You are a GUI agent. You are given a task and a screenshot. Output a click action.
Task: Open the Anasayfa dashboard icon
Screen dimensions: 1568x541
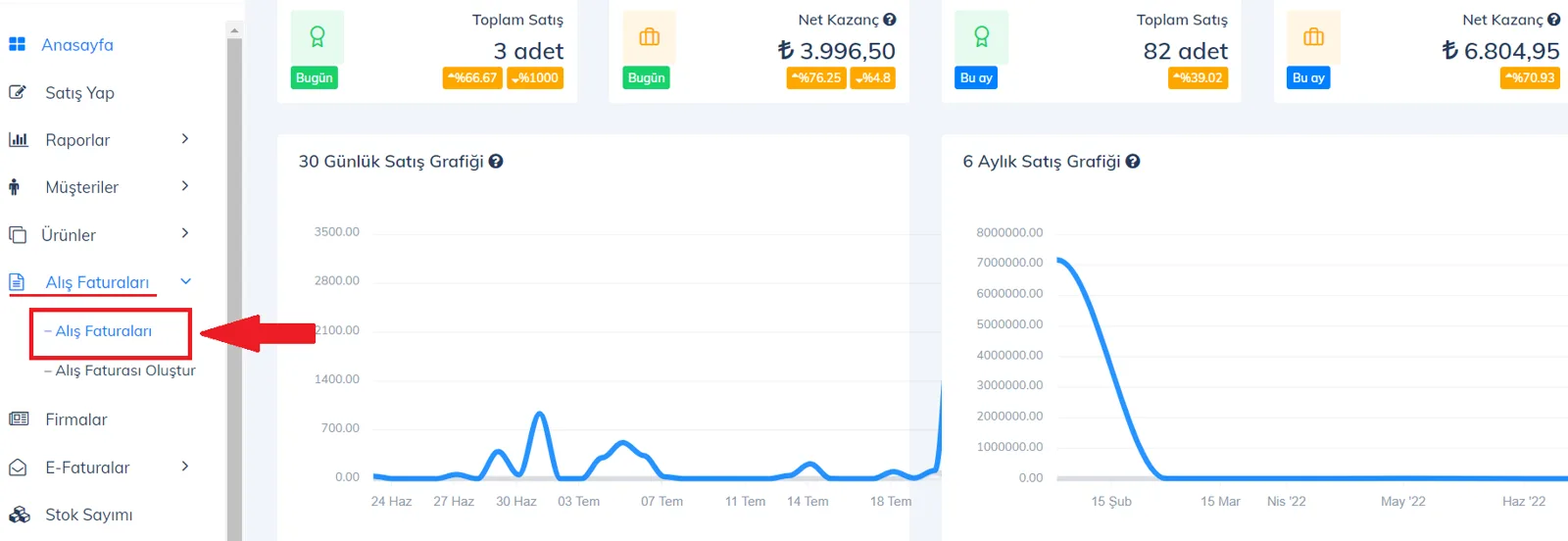click(17, 44)
